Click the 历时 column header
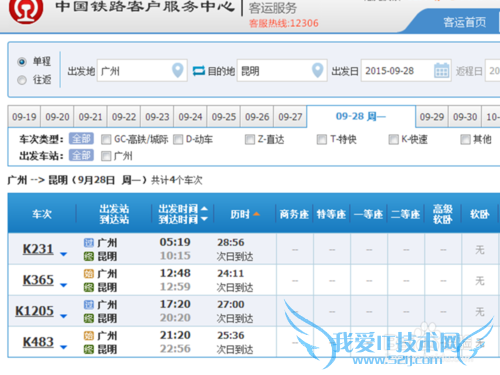This screenshot has width=500, height=375. 240,214
